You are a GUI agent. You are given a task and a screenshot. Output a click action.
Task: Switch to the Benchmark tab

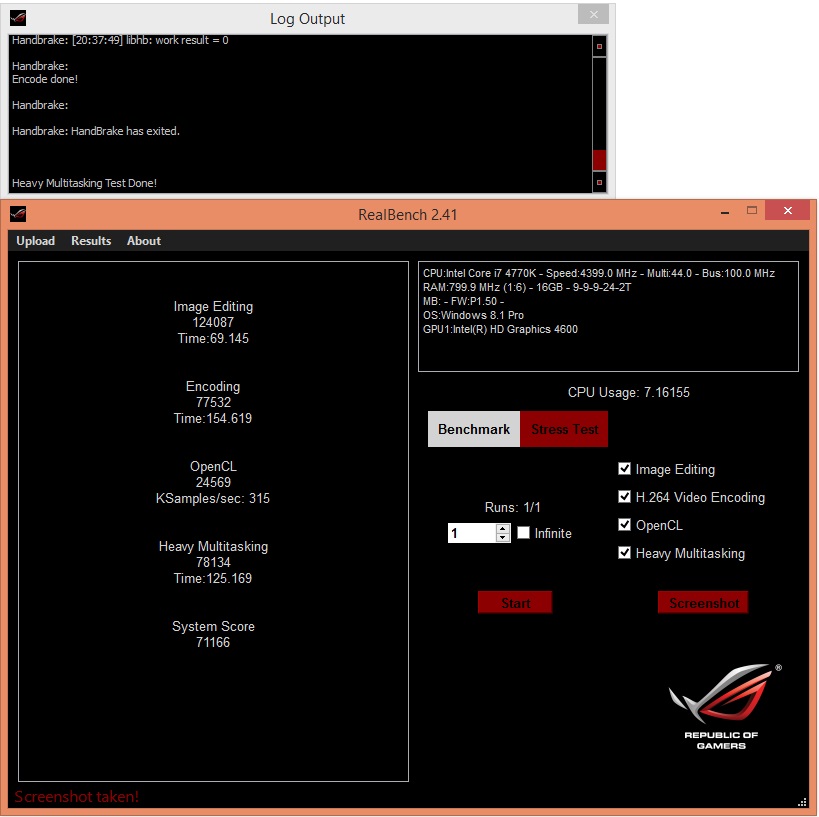tap(474, 429)
